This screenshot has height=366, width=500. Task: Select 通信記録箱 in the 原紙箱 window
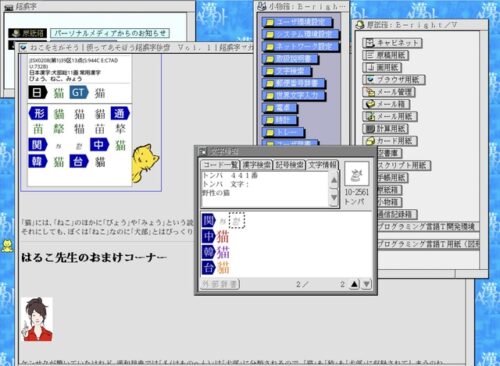398,214
